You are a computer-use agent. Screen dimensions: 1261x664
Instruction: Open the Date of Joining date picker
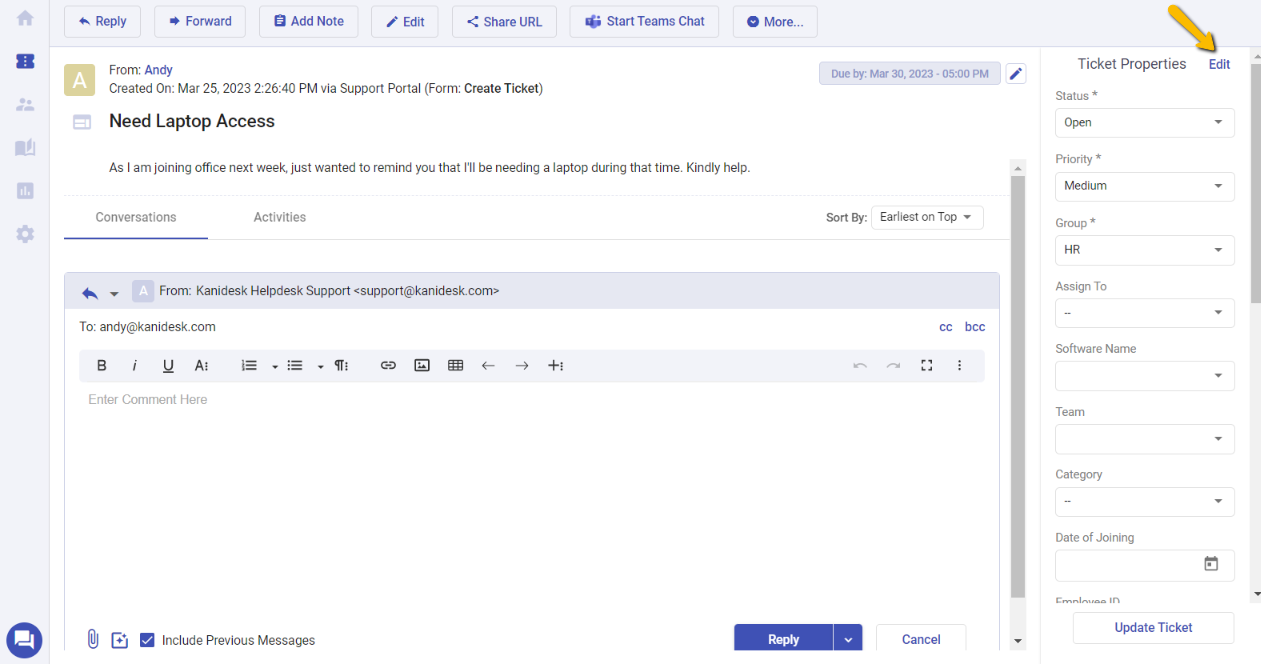(x=1211, y=565)
